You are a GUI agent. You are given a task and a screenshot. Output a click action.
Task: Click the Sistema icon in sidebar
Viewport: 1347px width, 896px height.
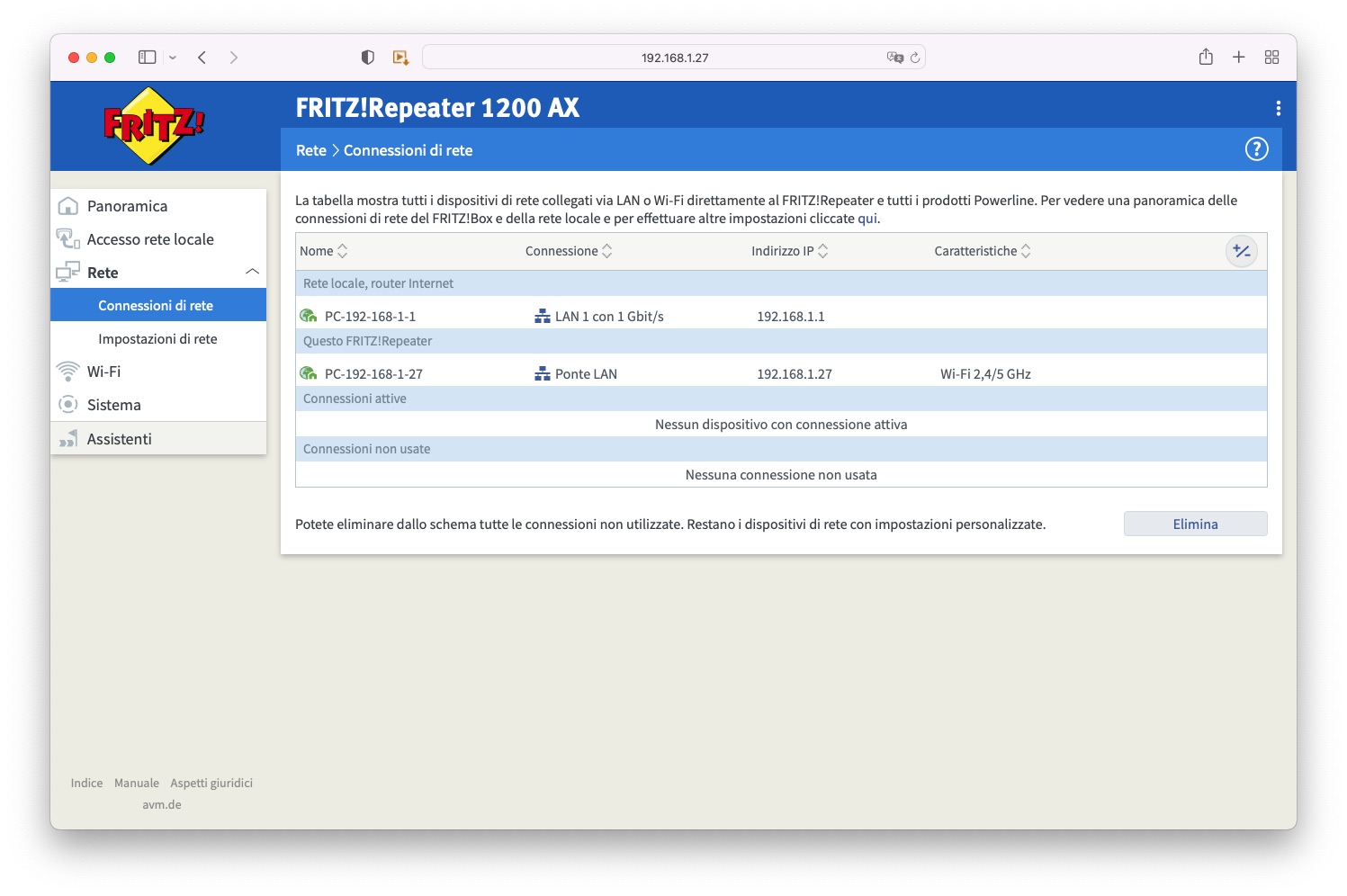point(67,405)
